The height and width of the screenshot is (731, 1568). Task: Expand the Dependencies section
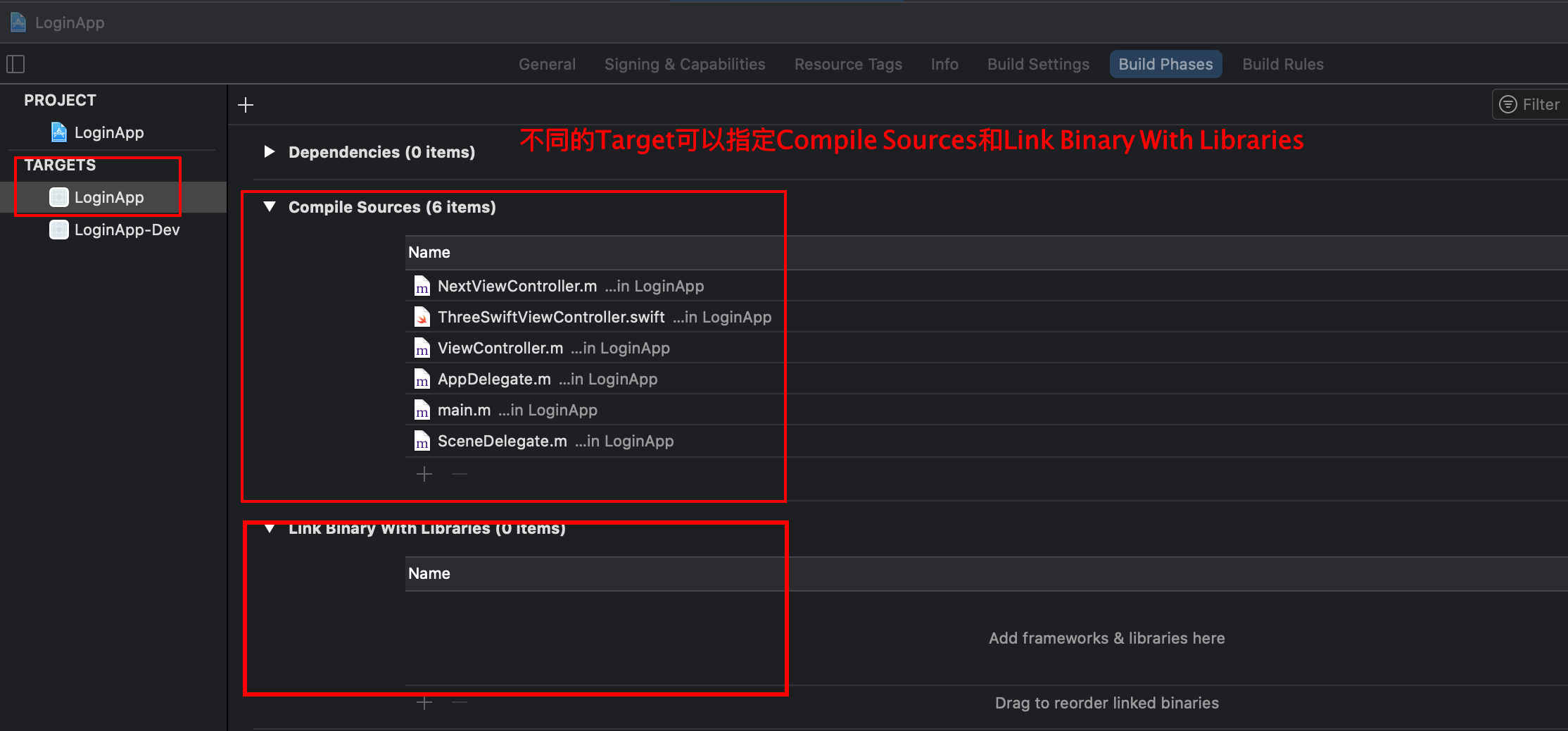[x=269, y=151]
